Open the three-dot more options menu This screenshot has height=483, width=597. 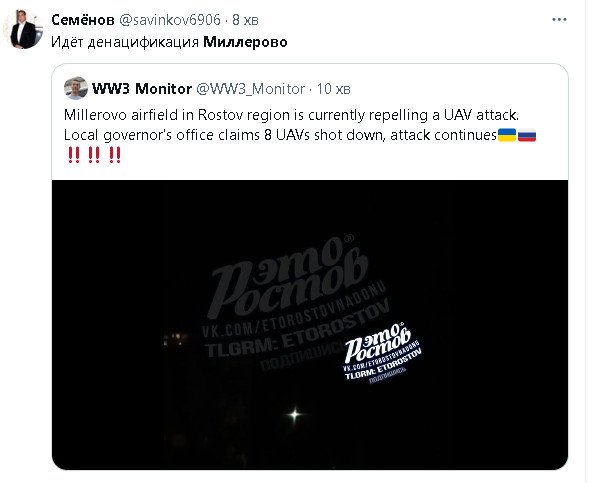[559, 19]
